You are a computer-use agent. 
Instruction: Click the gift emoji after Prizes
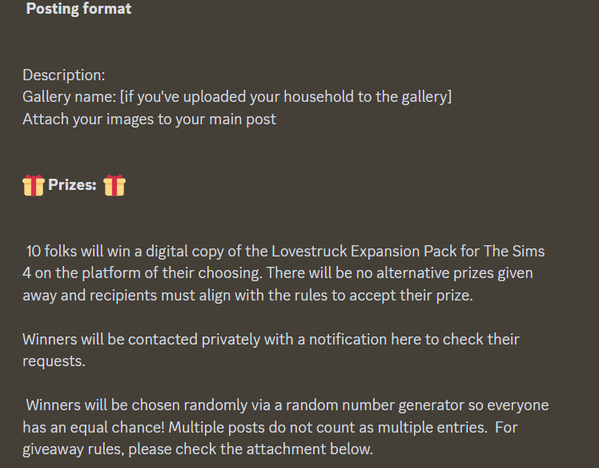point(114,185)
